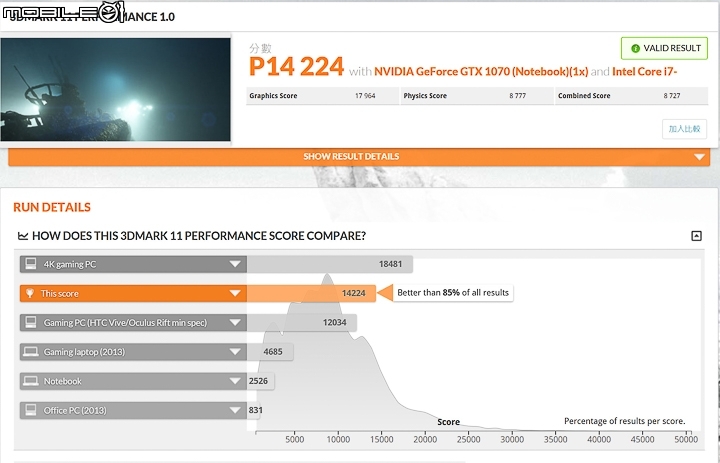Click the Valid Result badge
The height and width of the screenshot is (463, 720).
point(664,48)
